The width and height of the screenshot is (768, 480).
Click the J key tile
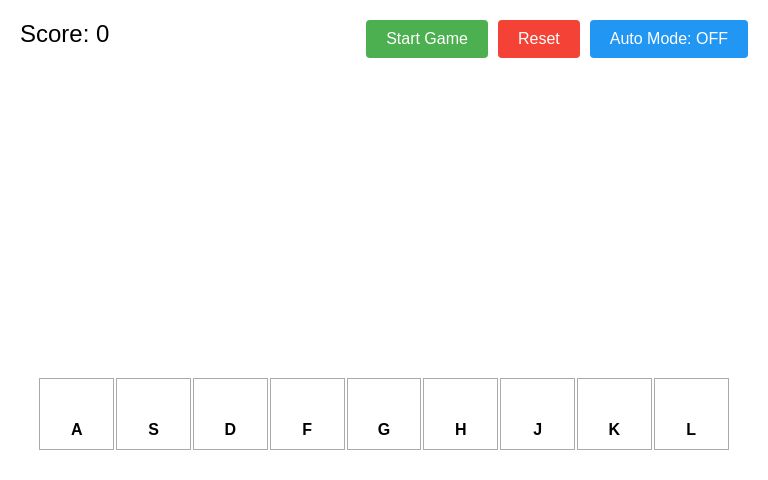click(537, 414)
